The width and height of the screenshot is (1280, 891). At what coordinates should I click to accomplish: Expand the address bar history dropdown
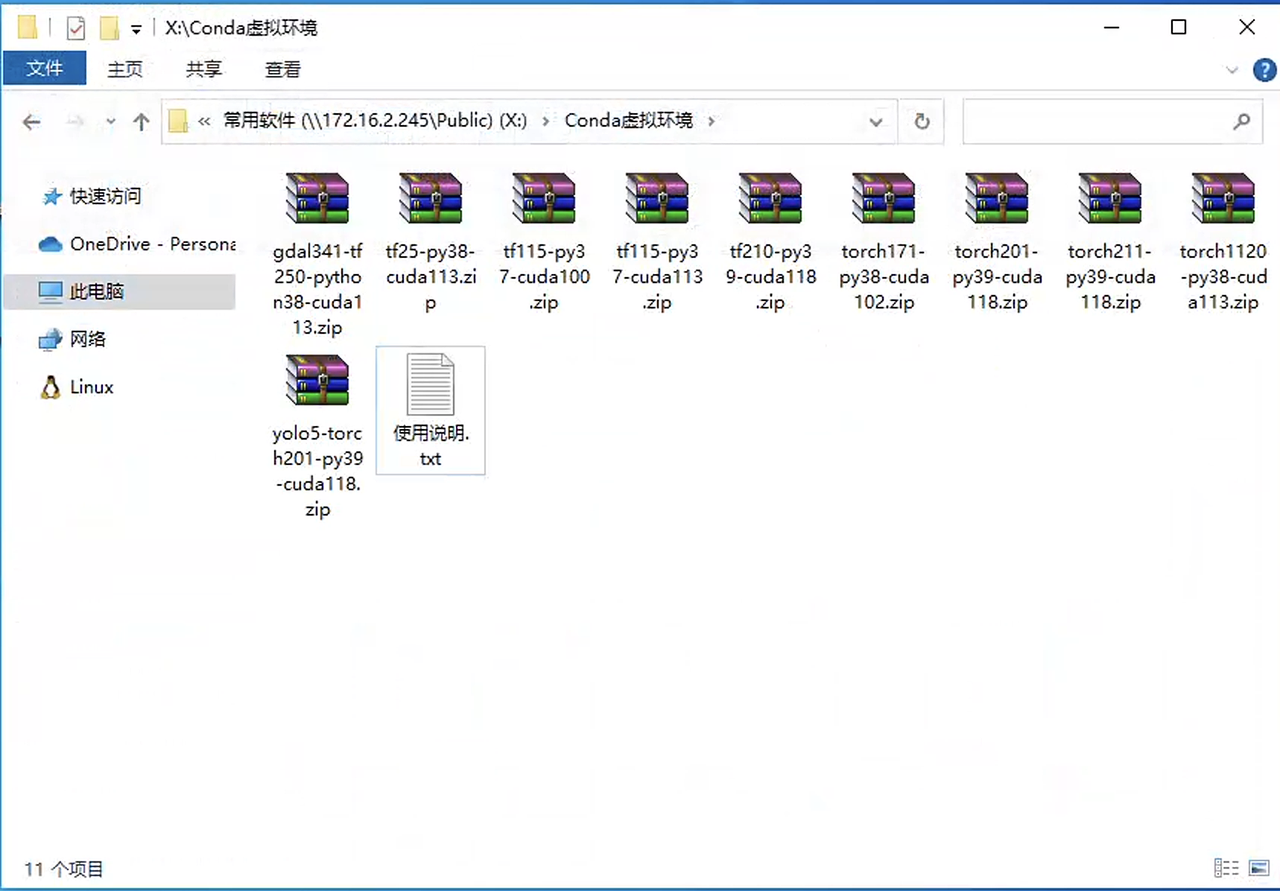point(876,122)
